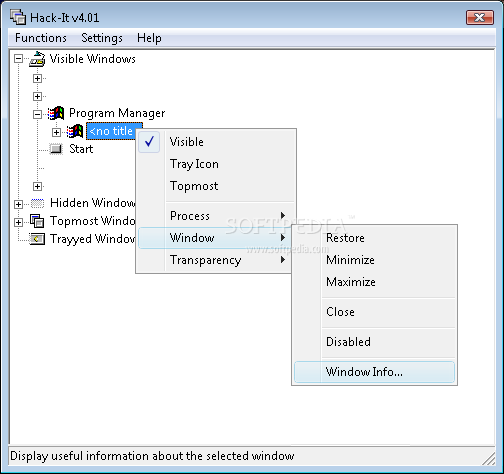Expand the <no title> tree node

tap(56, 132)
